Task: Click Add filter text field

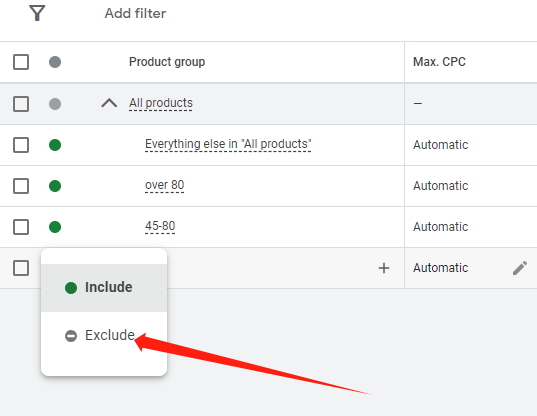Action: tap(135, 13)
